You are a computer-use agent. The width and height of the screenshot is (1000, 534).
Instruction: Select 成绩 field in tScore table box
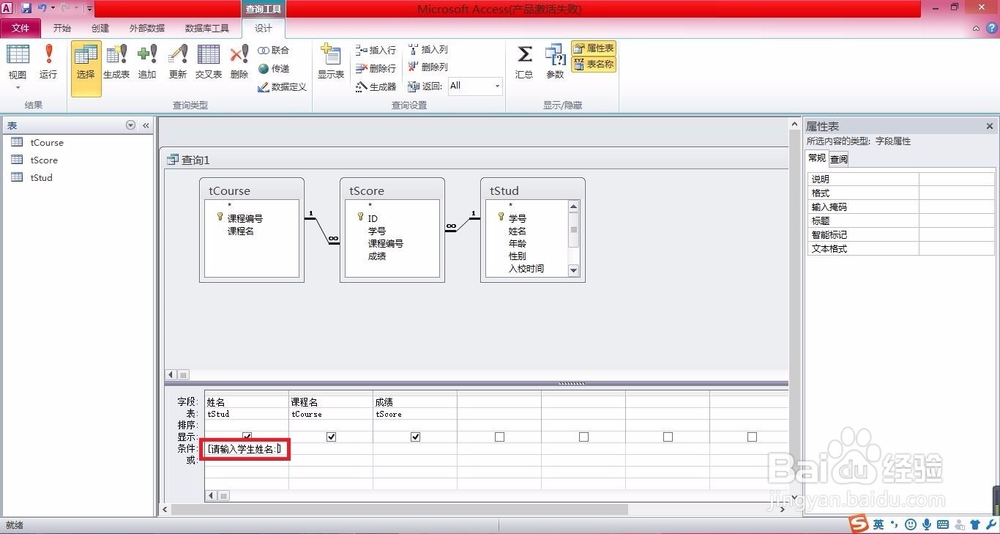pyautogui.click(x=377, y=256)
